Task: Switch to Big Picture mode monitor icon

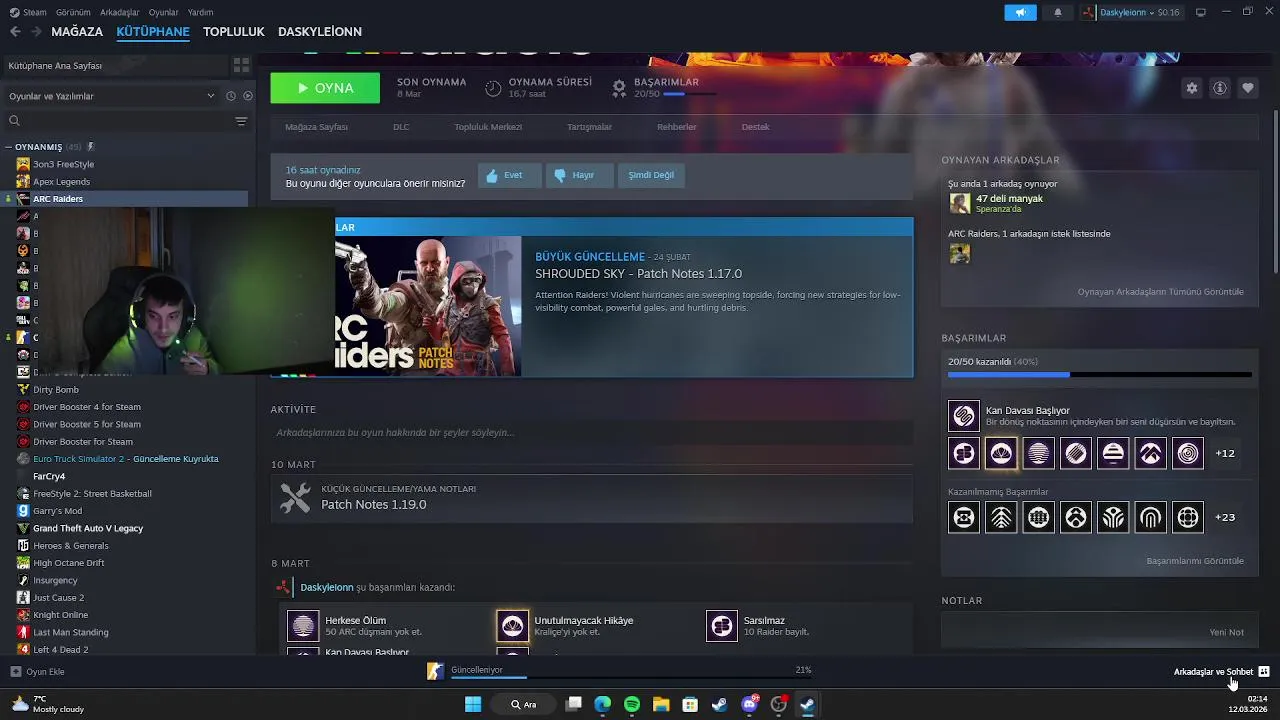Action: point(1201,12)
